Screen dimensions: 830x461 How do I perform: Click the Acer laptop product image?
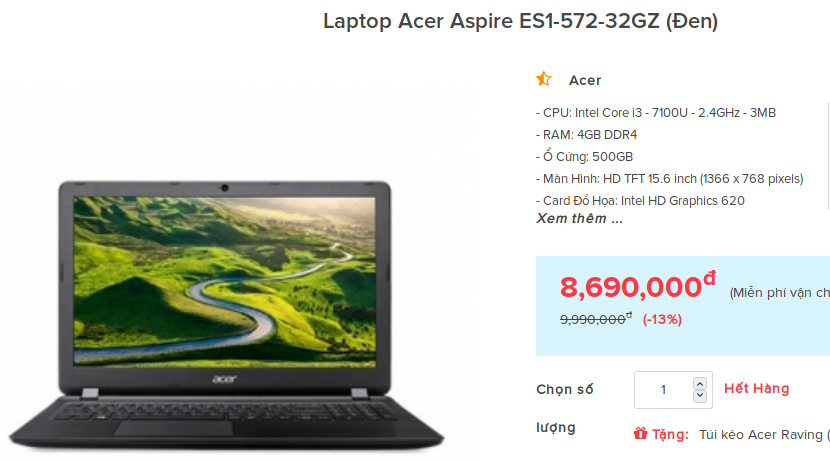click(x=226, y=315)
